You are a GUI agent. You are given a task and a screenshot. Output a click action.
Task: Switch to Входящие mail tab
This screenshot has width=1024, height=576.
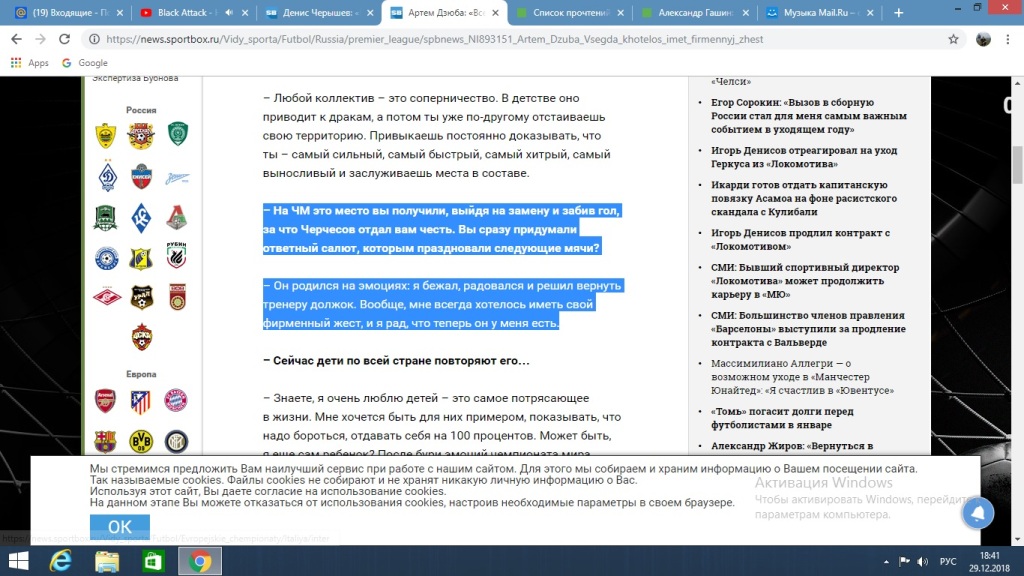pyautogui.click(x=69, y=12)
